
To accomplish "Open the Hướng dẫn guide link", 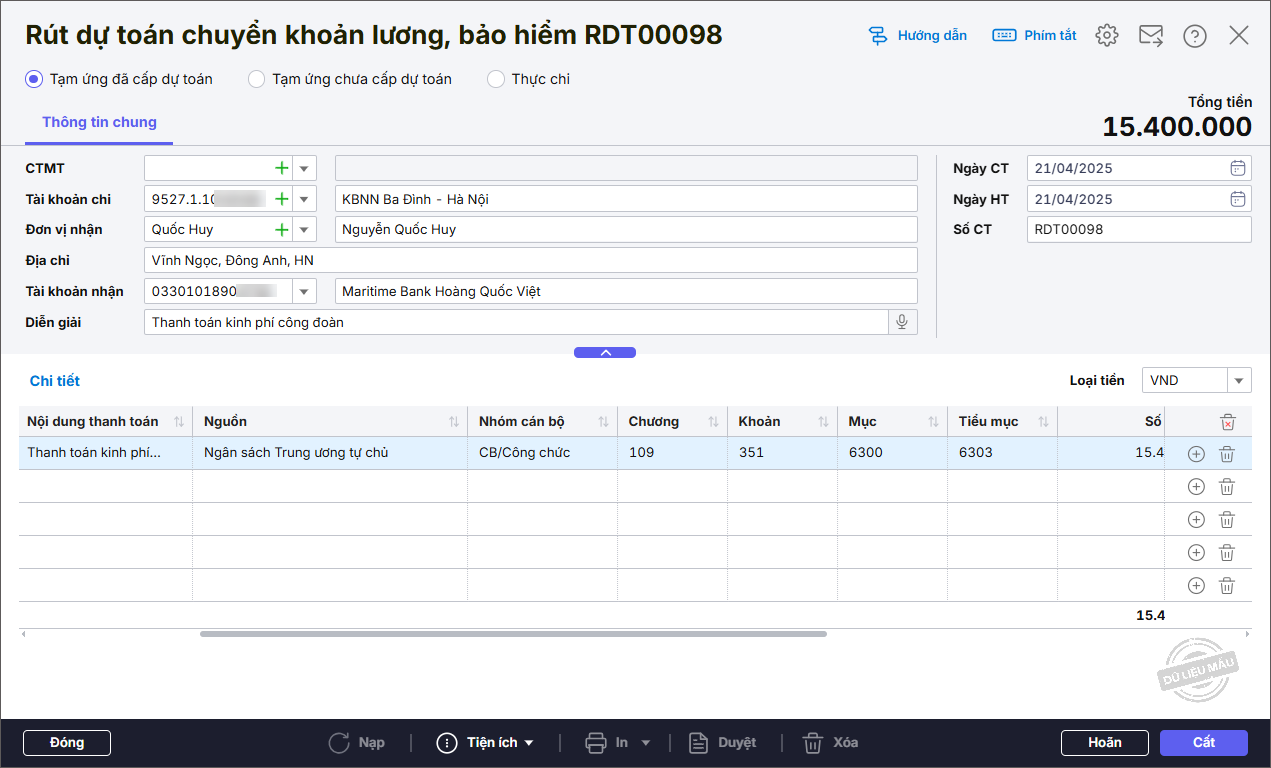I will (x=918, y=36).
